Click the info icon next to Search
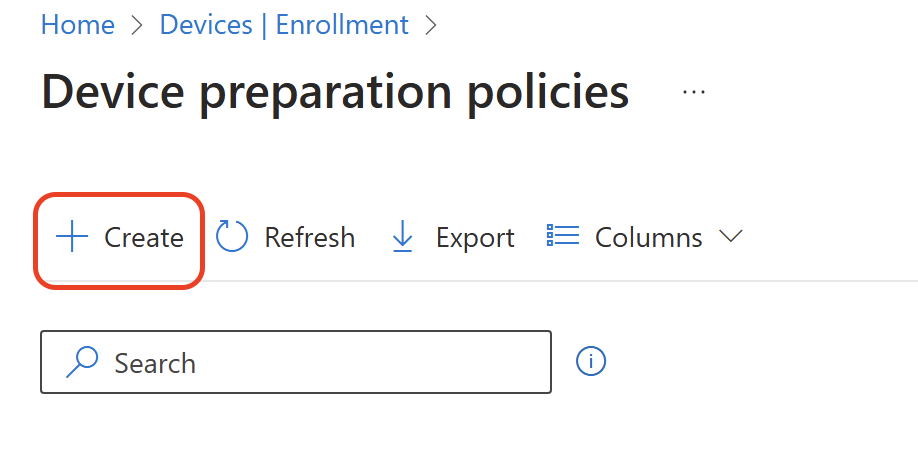This screenshot has height=454, width=918. click(591, 361)
